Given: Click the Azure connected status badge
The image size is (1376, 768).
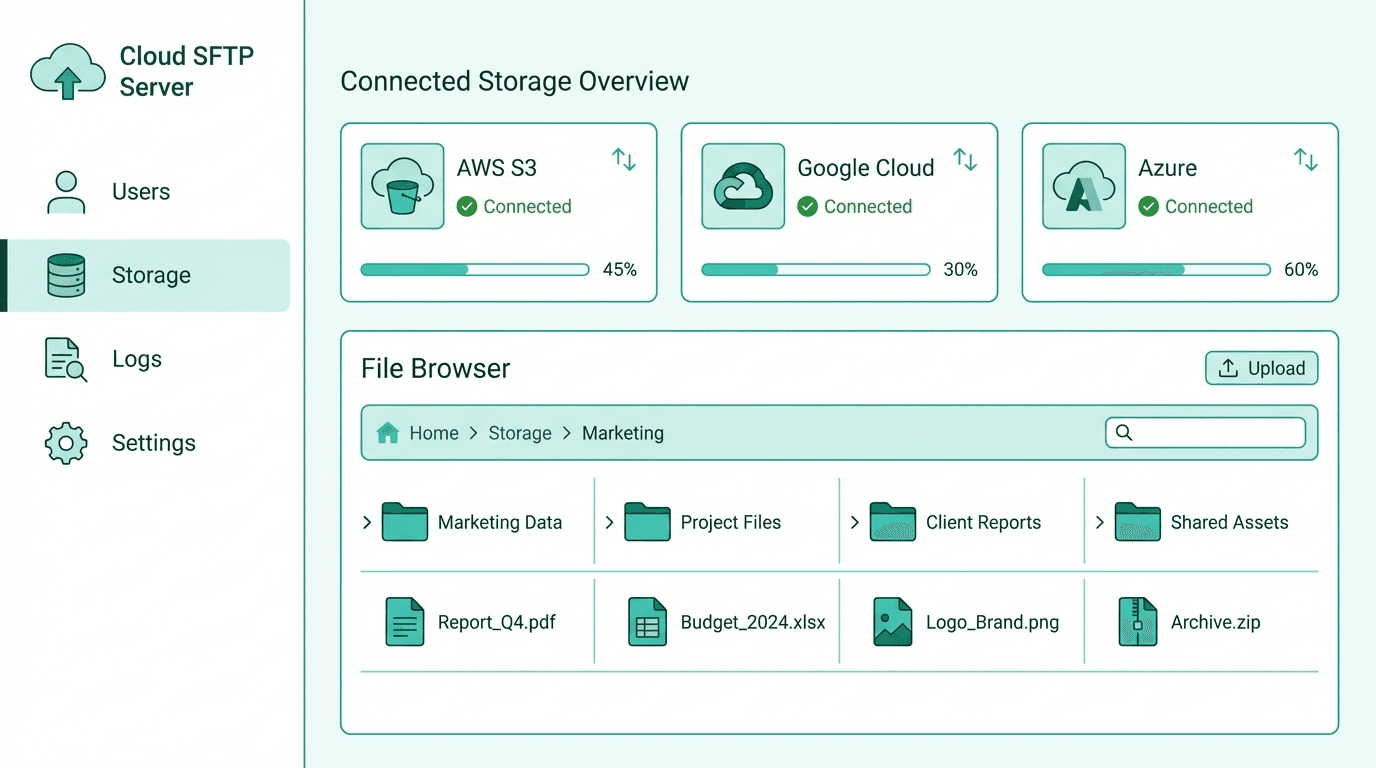Looking at the screenshot, I should 1196,207.
